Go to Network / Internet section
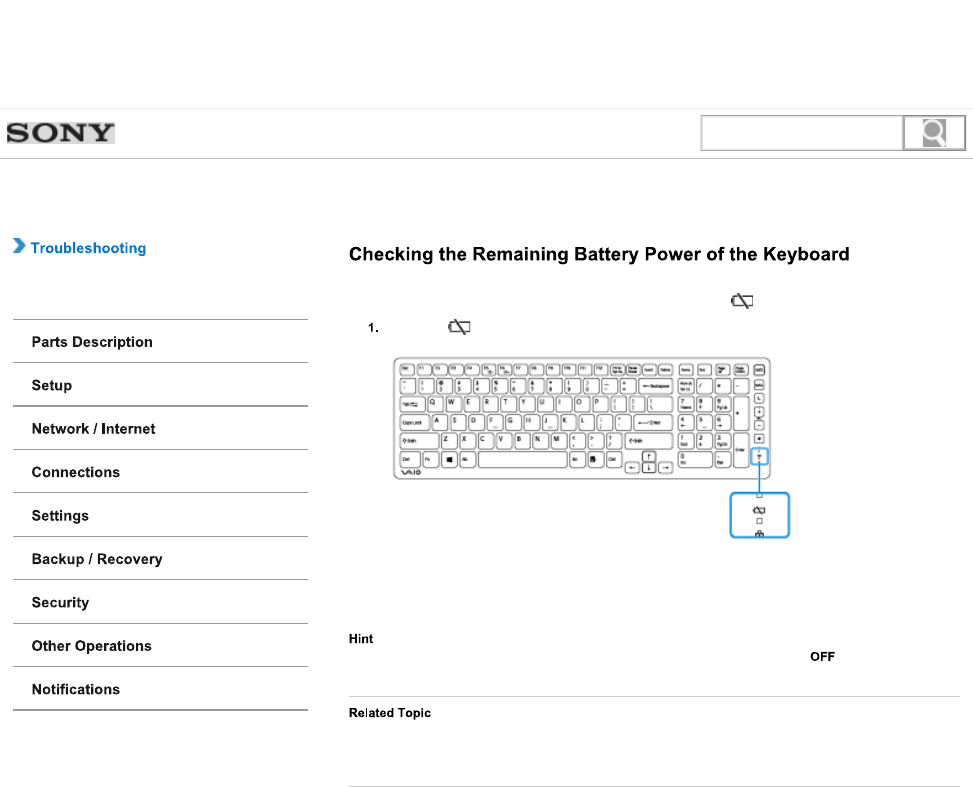 (94, 429)
